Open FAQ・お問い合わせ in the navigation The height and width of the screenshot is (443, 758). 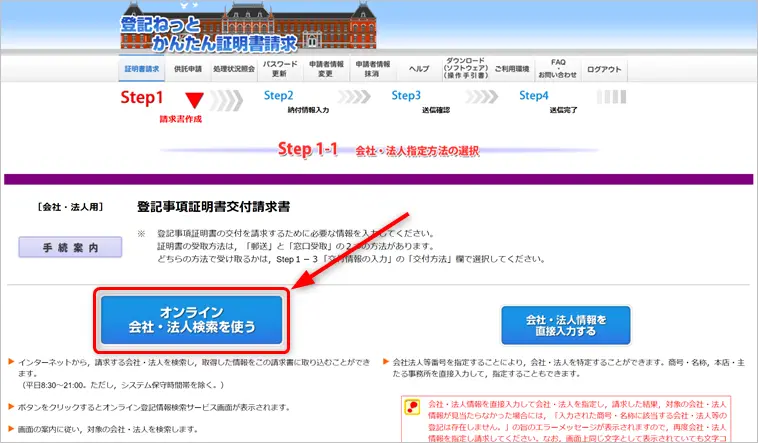pyautogui.click(x=557, y=69)
